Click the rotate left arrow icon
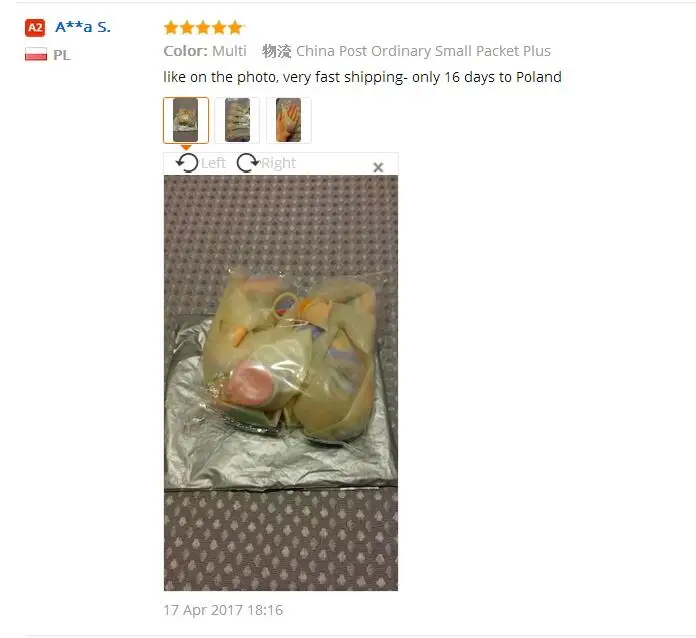The height and width of the screenshot is (638, 696). point(187,163)
